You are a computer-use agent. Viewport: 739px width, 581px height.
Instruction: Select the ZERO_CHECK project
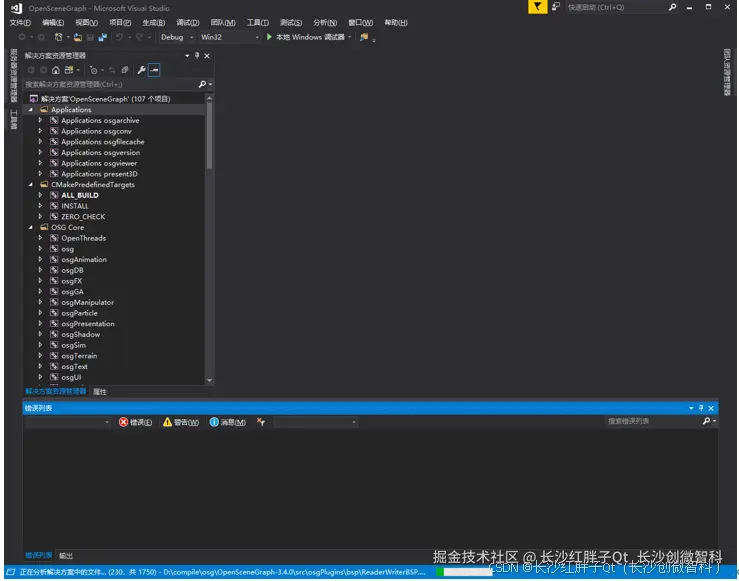click(83, 217)
